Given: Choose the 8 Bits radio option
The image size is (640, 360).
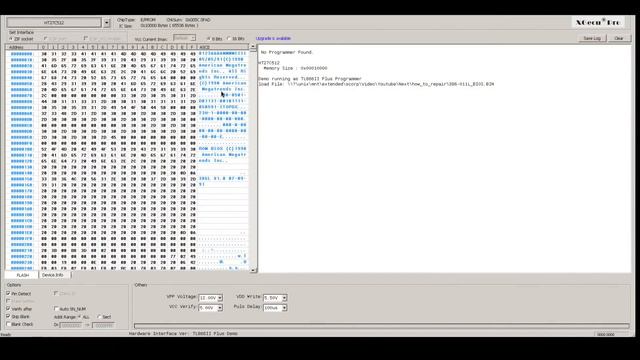Looking at the screenshot, I should [x=209, y=39].
